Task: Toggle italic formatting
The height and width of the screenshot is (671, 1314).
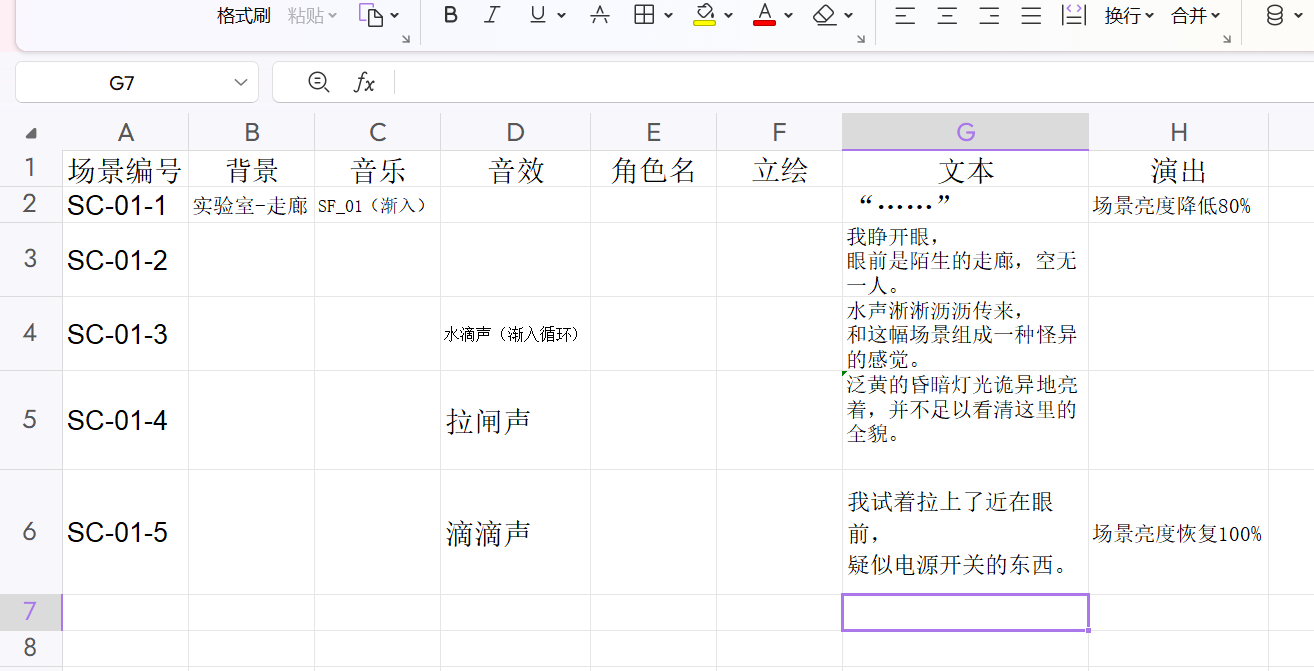Action: [491, 15]
